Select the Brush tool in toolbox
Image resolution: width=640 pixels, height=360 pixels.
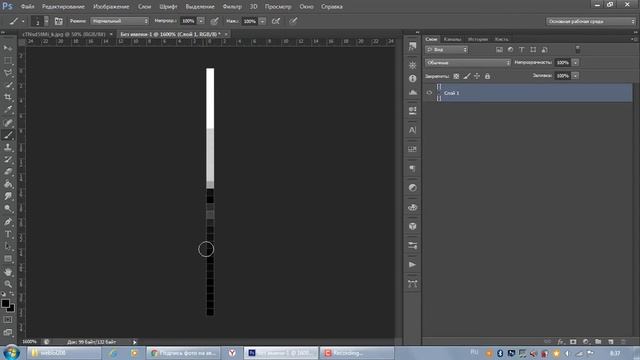(x=8, y=135)
